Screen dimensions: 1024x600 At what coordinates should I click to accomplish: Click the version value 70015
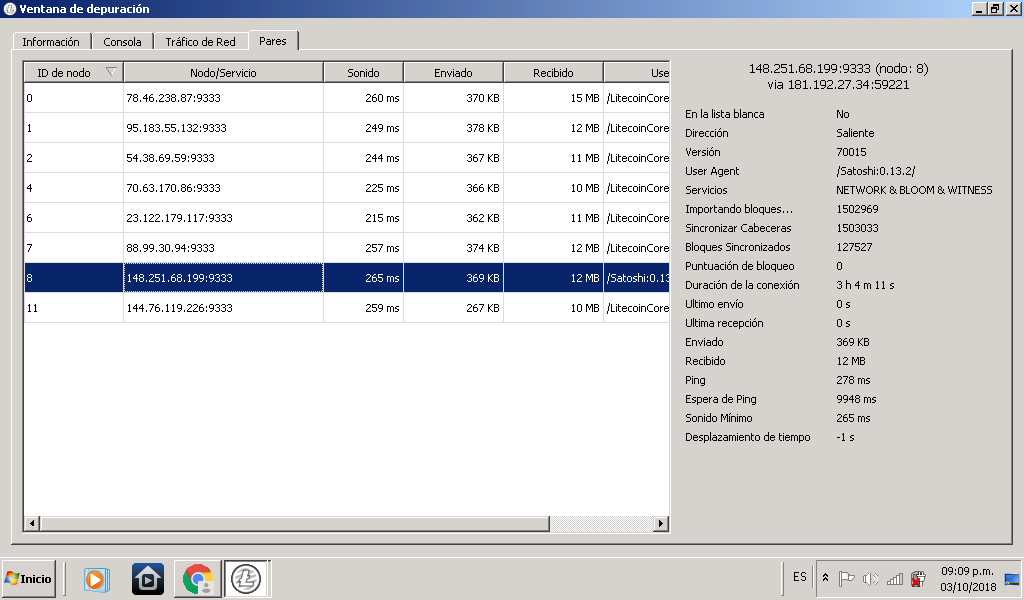[x=851, y=152]
